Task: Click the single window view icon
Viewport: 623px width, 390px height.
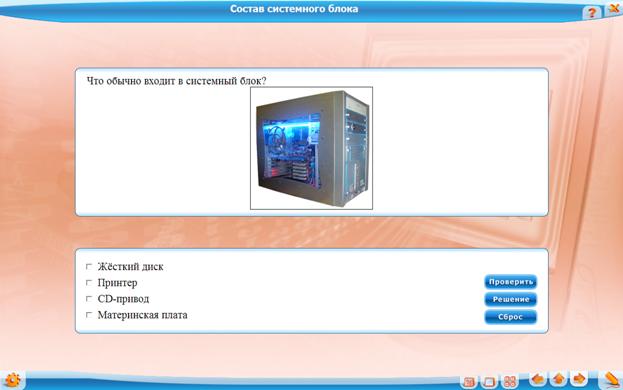Action: 489,382
